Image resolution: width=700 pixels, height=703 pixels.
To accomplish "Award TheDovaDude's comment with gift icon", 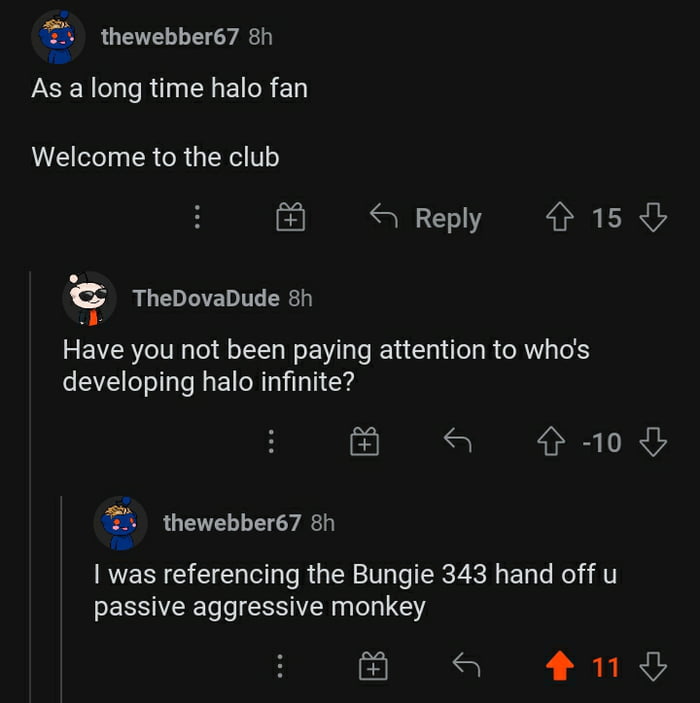I will (x=364, y=442).
